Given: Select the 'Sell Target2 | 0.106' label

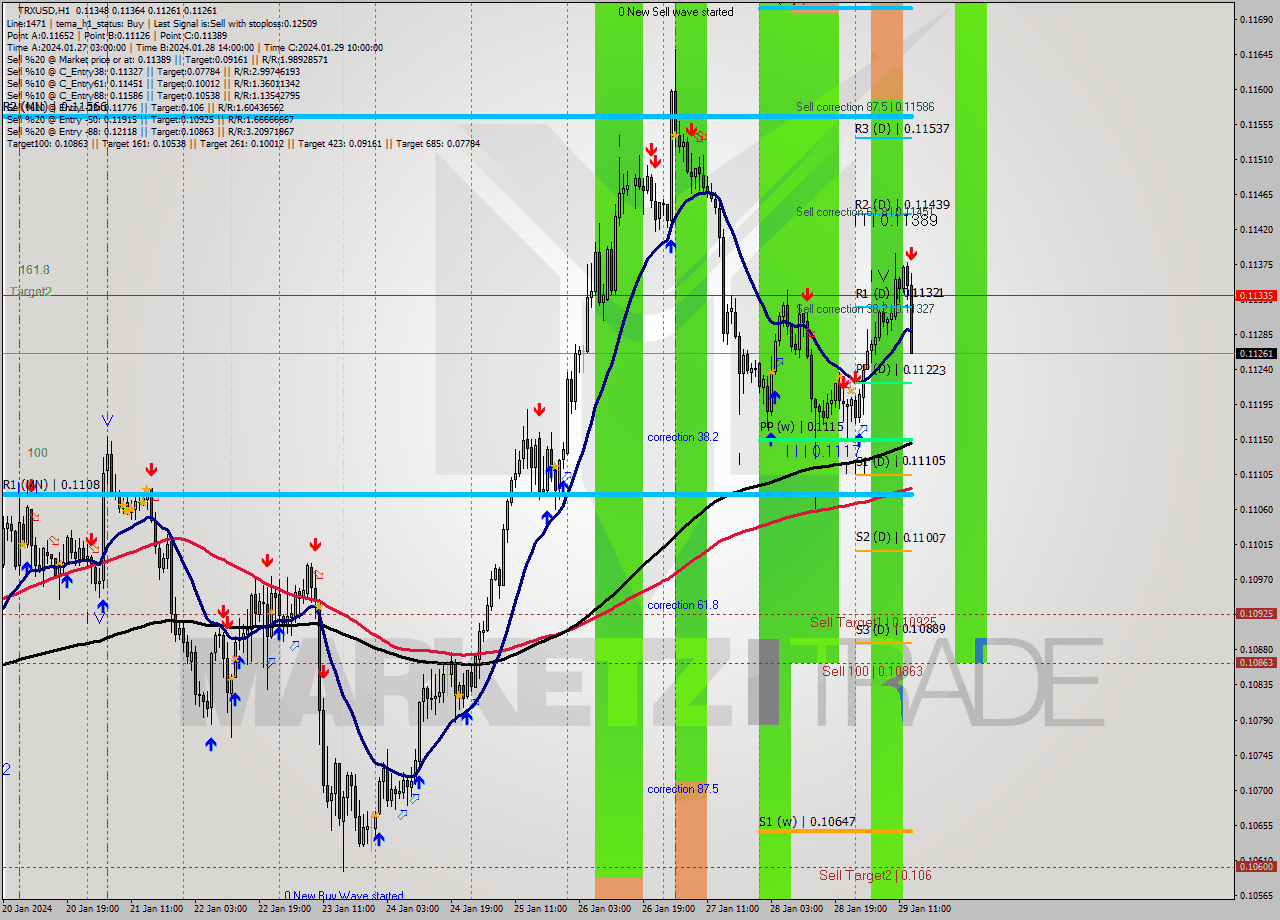Looking at the screenshot, I should point(875,875).
